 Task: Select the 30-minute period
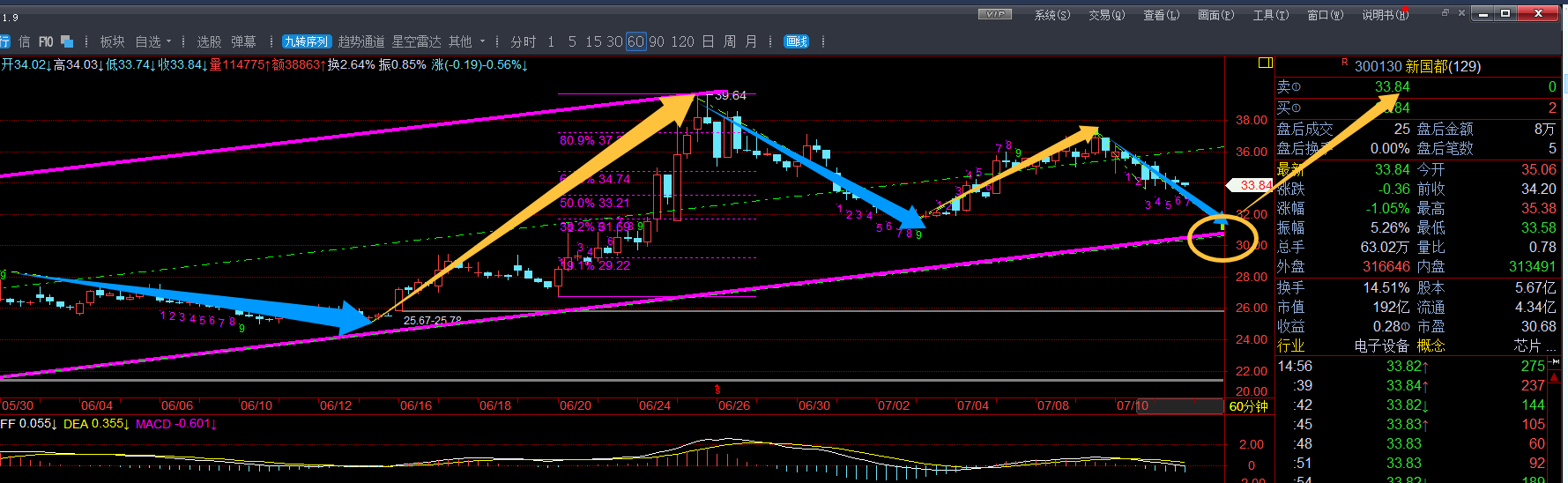pos(614,41)
